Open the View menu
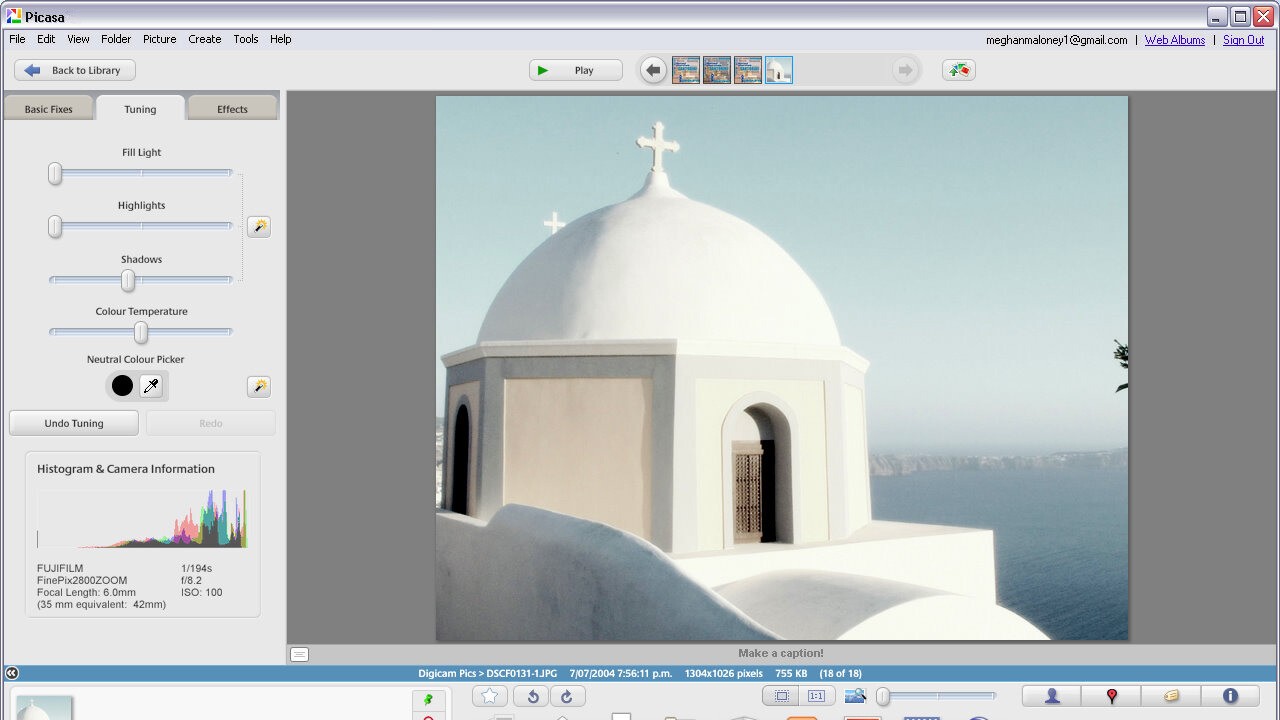1280x720 pixels. [78, 39]
